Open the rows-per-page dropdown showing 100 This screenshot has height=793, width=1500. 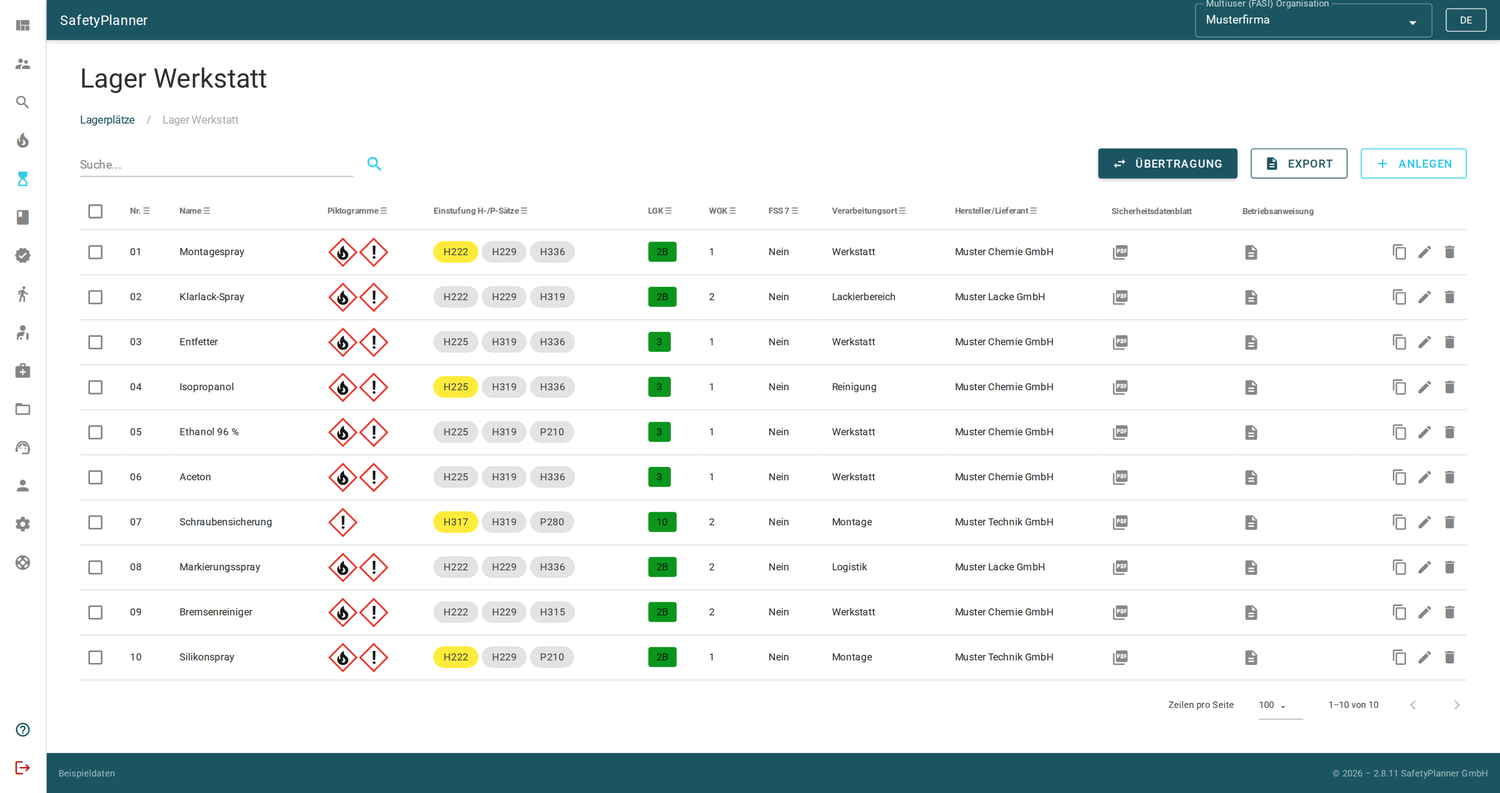(1280, 705)
